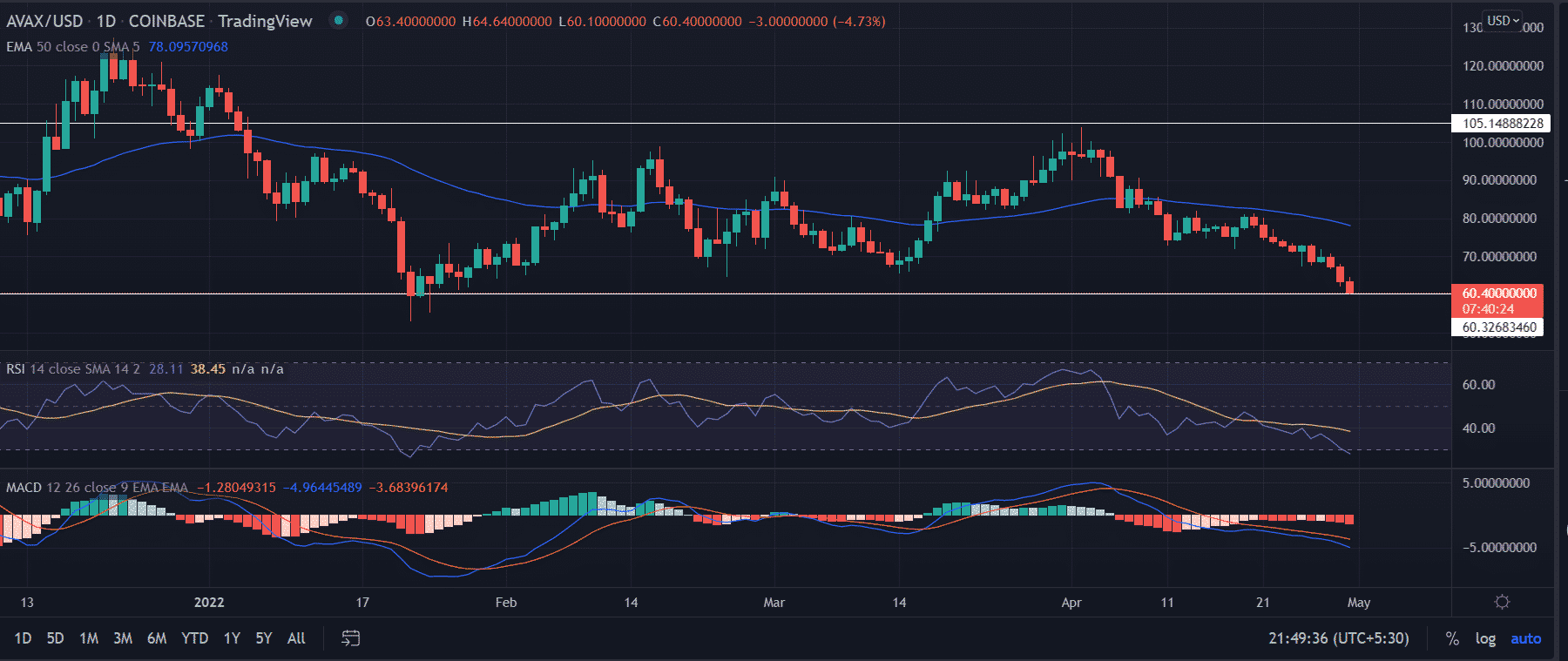Click the AVAX/USD symbol title
The image size is (1568, 661).
pyautogui.click(x=44, y=21)
